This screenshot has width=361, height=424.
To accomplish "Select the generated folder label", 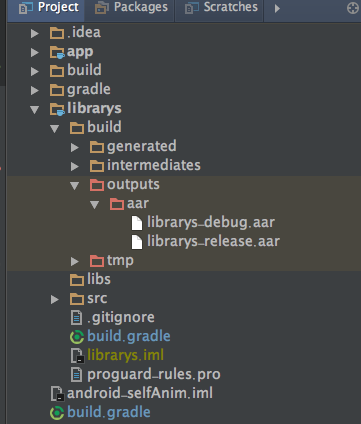I will pyautogui.click(x=142, y=147).
